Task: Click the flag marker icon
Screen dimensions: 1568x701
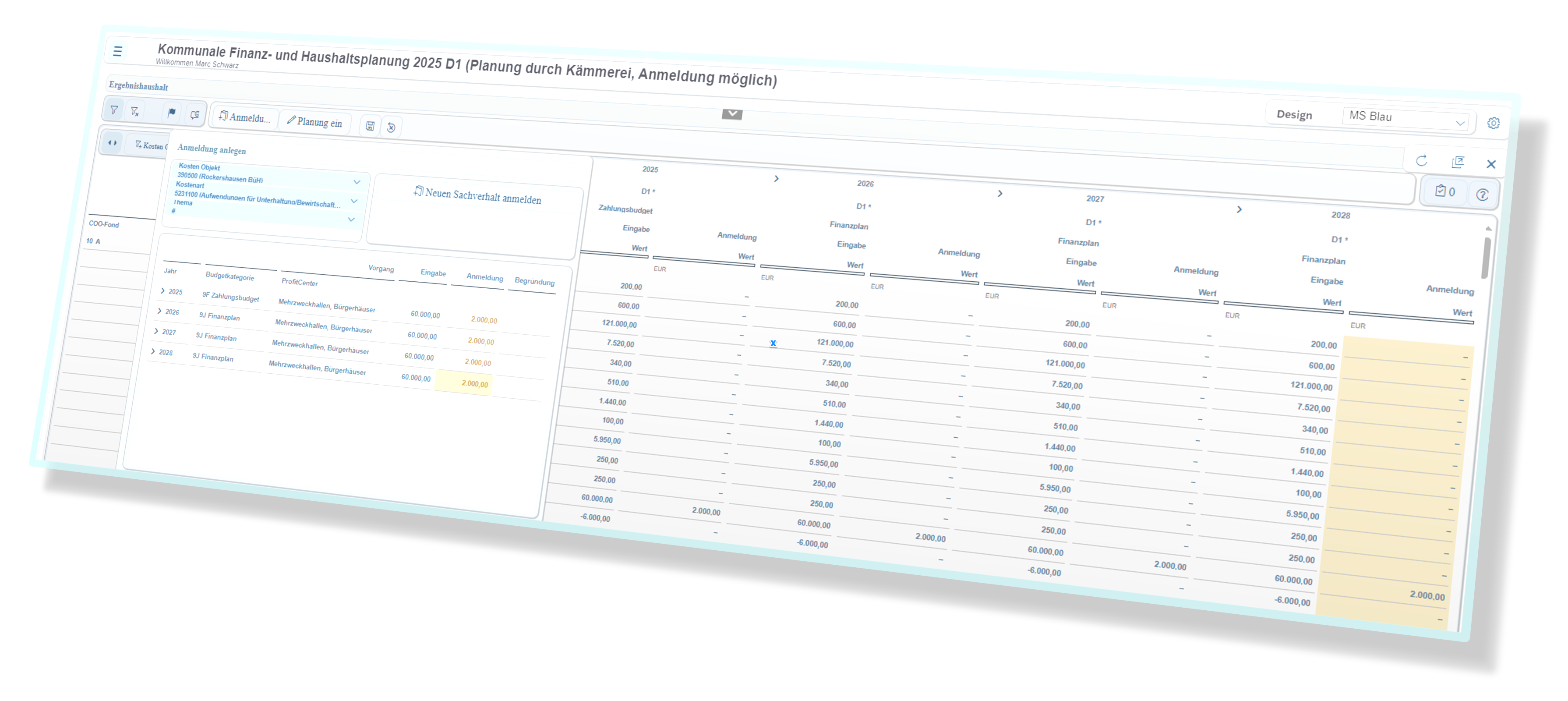Action: click(x=172, y=113)
